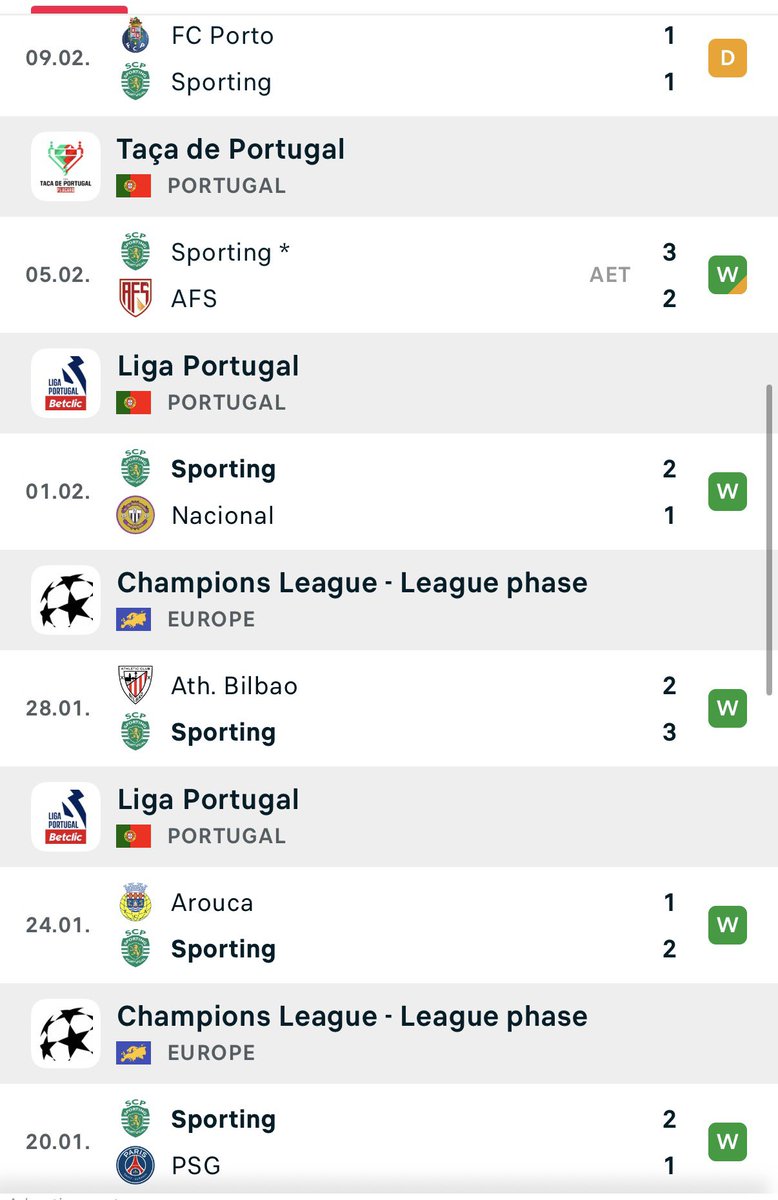The image size is (778, 1200).
Task: Open the Arouca vs Sporting match row
Action: 400,926
